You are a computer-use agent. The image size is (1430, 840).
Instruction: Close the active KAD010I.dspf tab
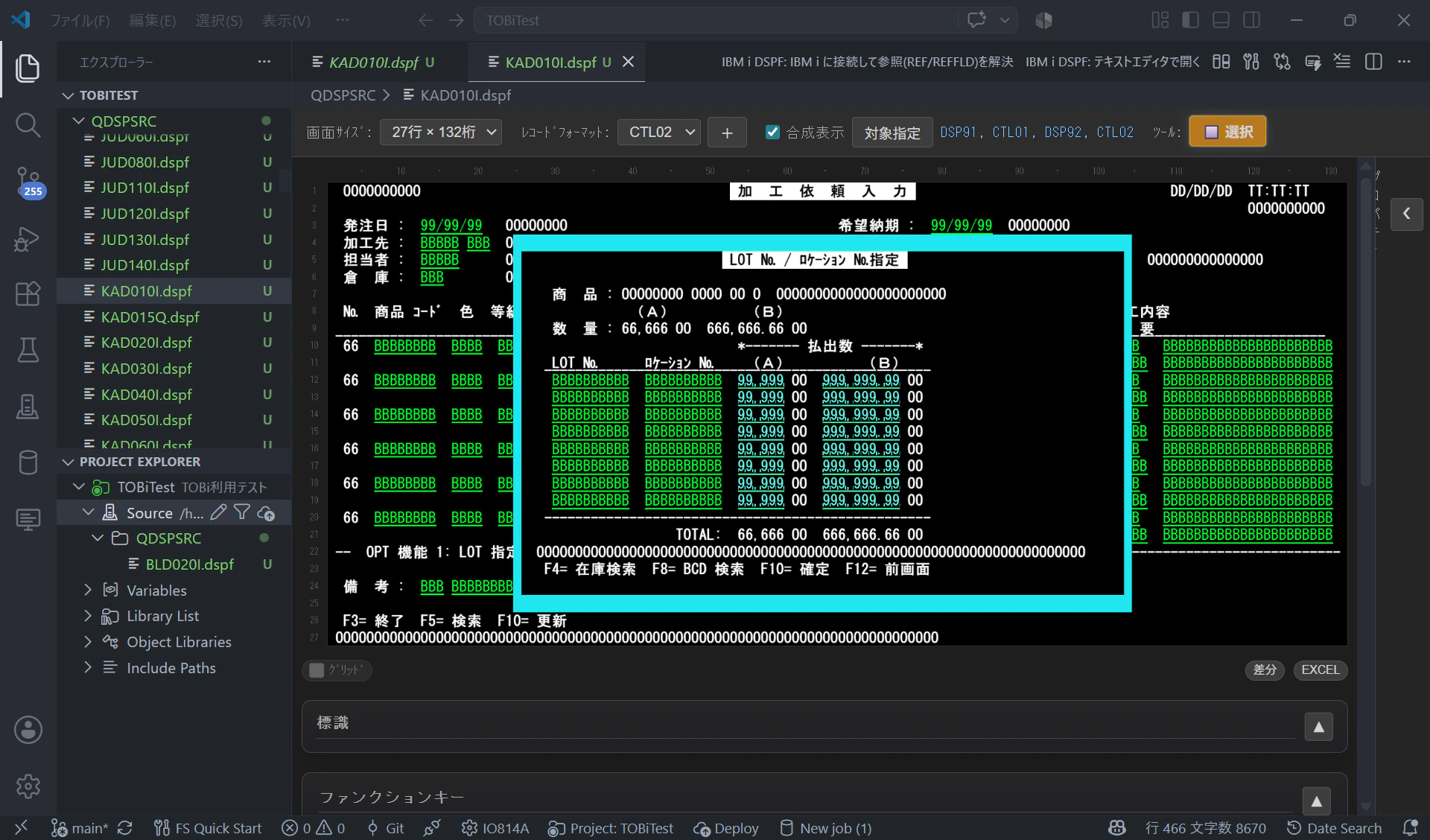click(x=628, y=62)
